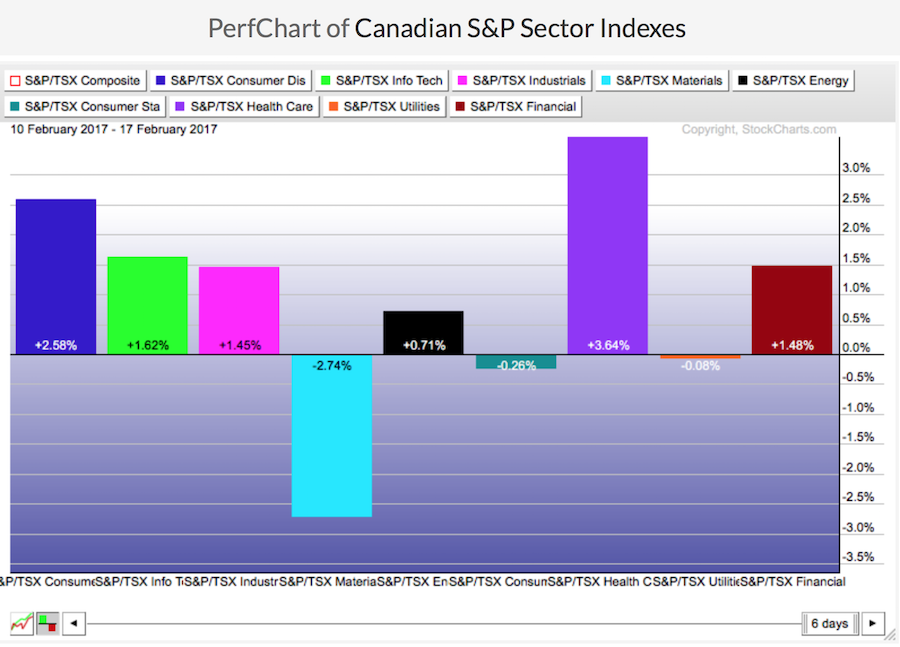This screenshot has width=900, height=647.
Task: Click the window resize grip at bottom-right corner
Action: click(893, 640)
